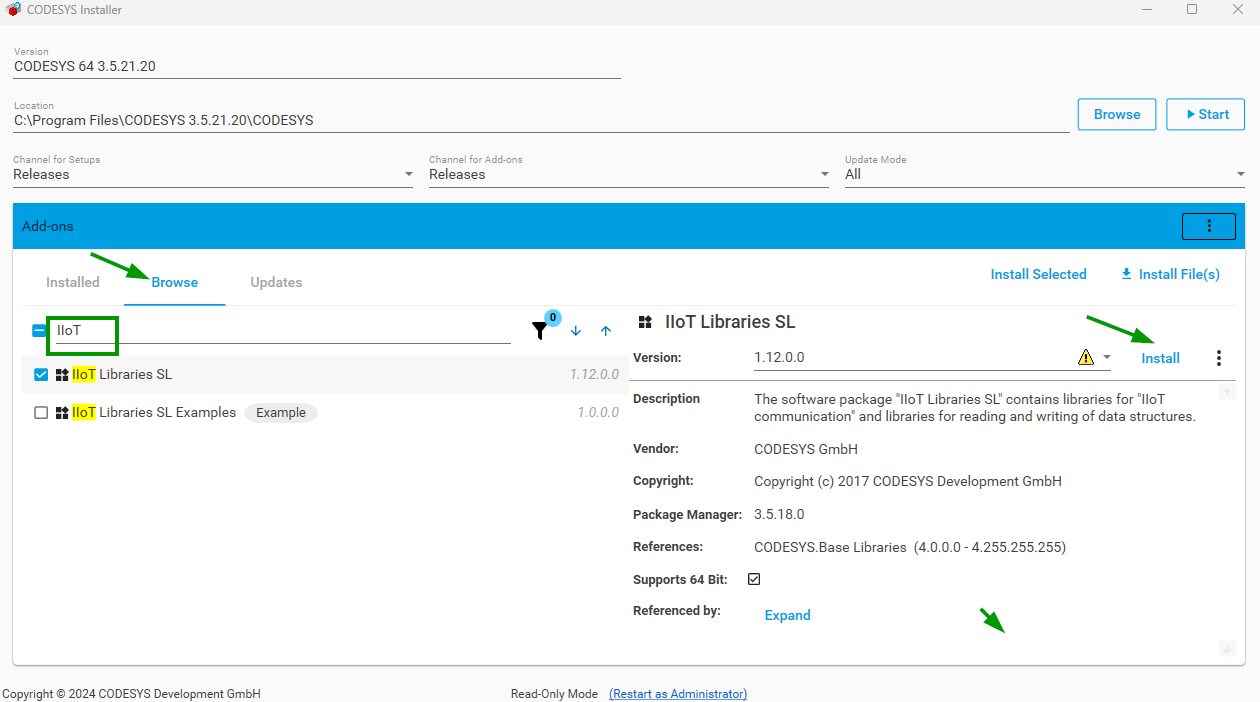Uncheck the IIoT Libraries SL checkbox
Screen dimensions: 1260x702
point(41,375)
